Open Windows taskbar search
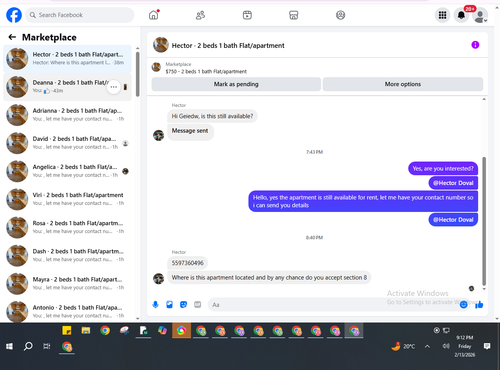500x370 pixels. click(x=28, y=346)
